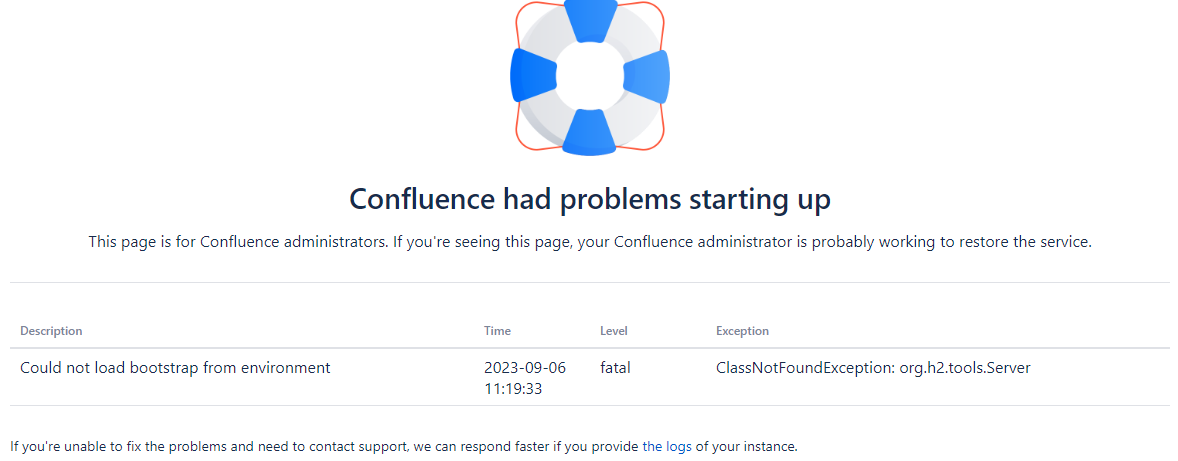1178x461 pixels.
Task: Select the ClassNotFoundException org.h2.tools.Server text
Action: click(x=873, y=368)
